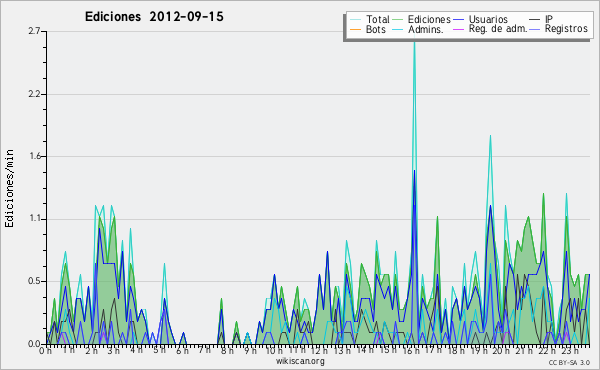Screen dimensions: 600x370
Task: Click the '23 h' x-axis tick label
Action: (569, 351)
